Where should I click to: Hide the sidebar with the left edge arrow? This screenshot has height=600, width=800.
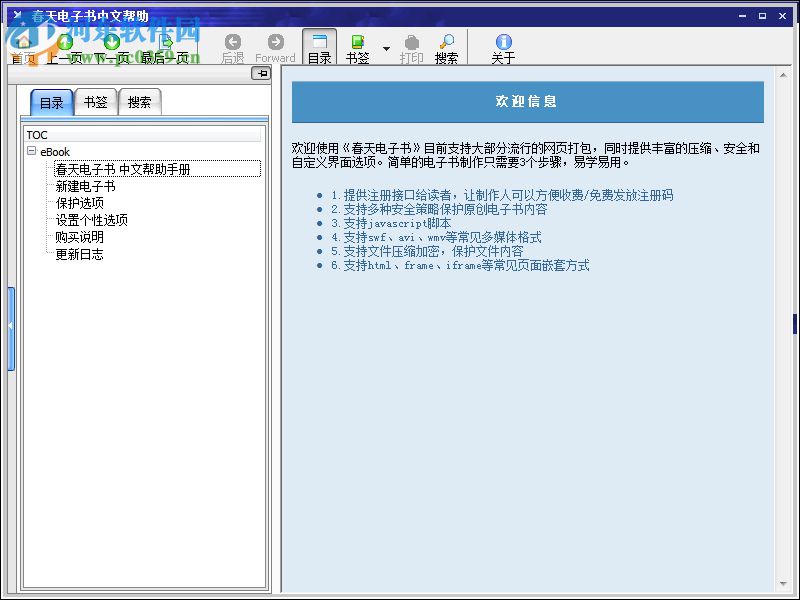(x=8, y=325)
